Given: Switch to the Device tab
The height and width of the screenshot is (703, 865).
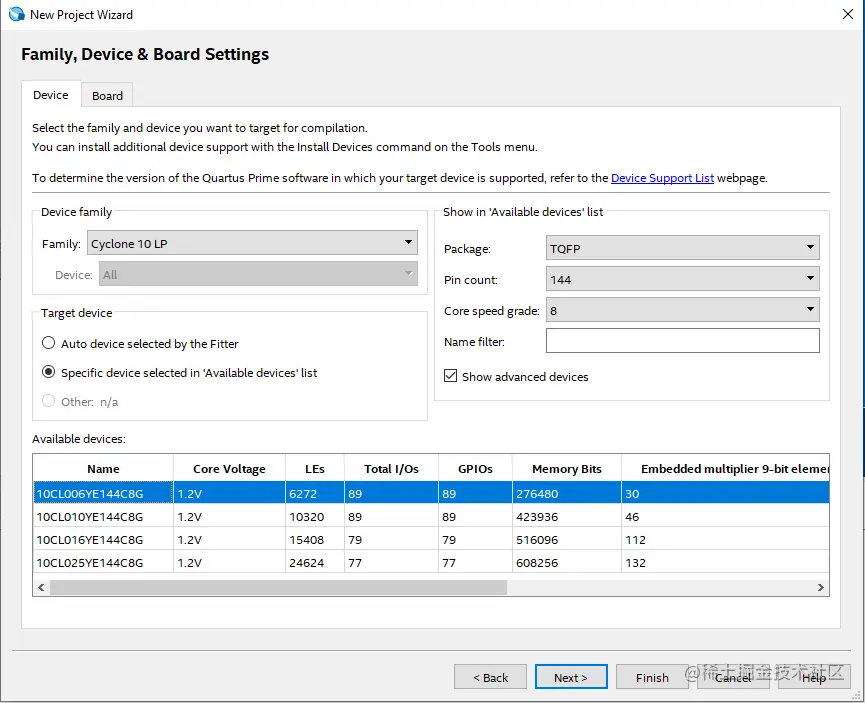Looking at the screenshot, I should tap(51, 95).
